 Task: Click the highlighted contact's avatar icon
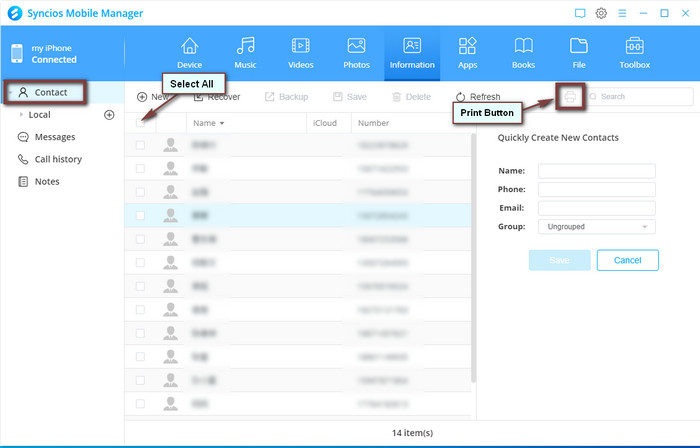pos(170,216)
